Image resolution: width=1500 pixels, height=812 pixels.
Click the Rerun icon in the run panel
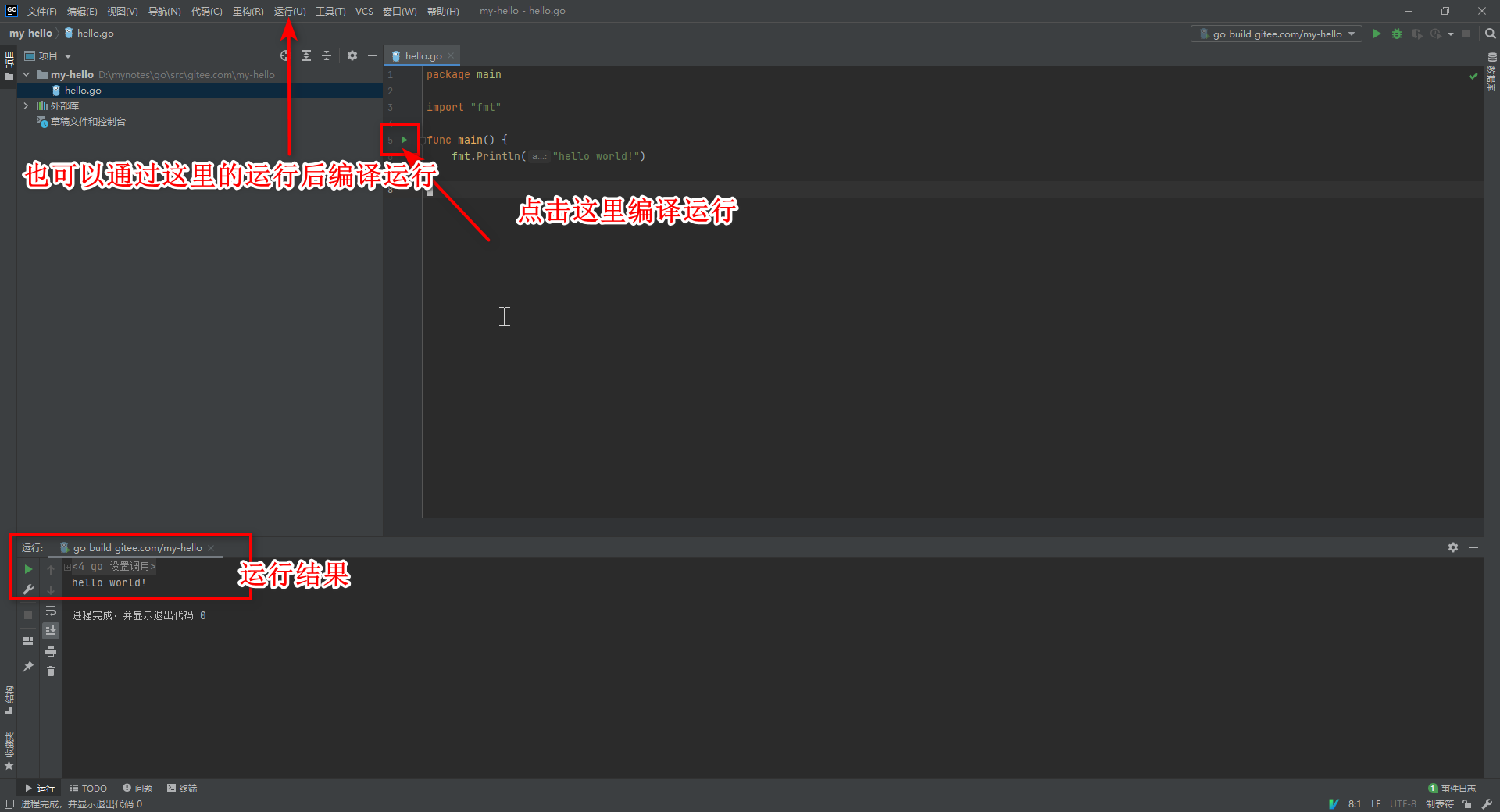pos(28,569)
